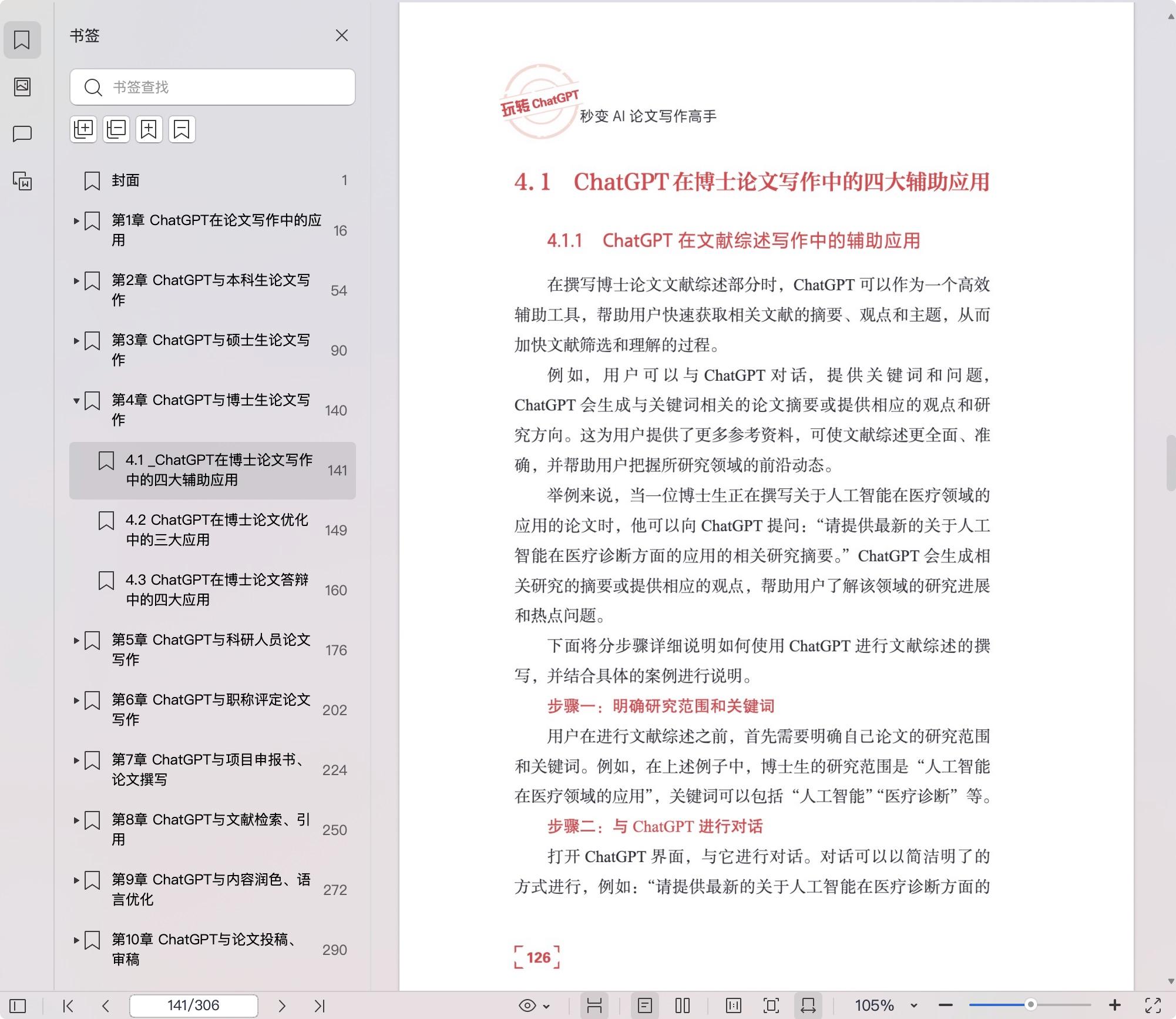The height and width of the screenshot is (1019, 1176).
Task: Click bookmark icon beside 封面
Action: click(92, 181)
